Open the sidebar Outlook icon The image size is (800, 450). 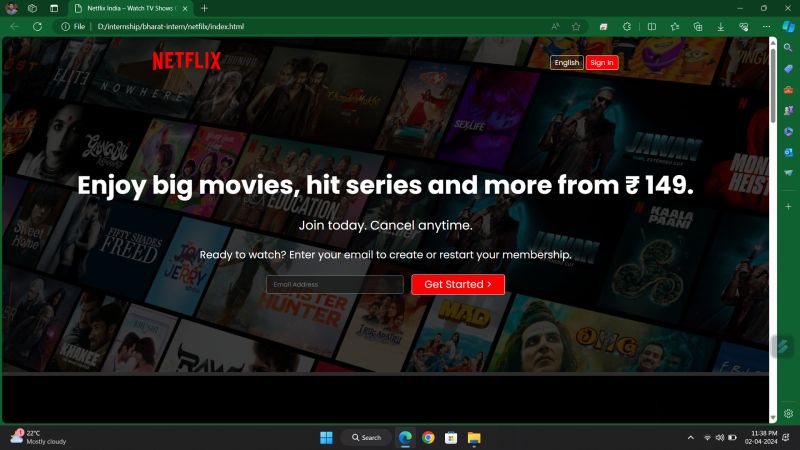(x=788, y=152)
